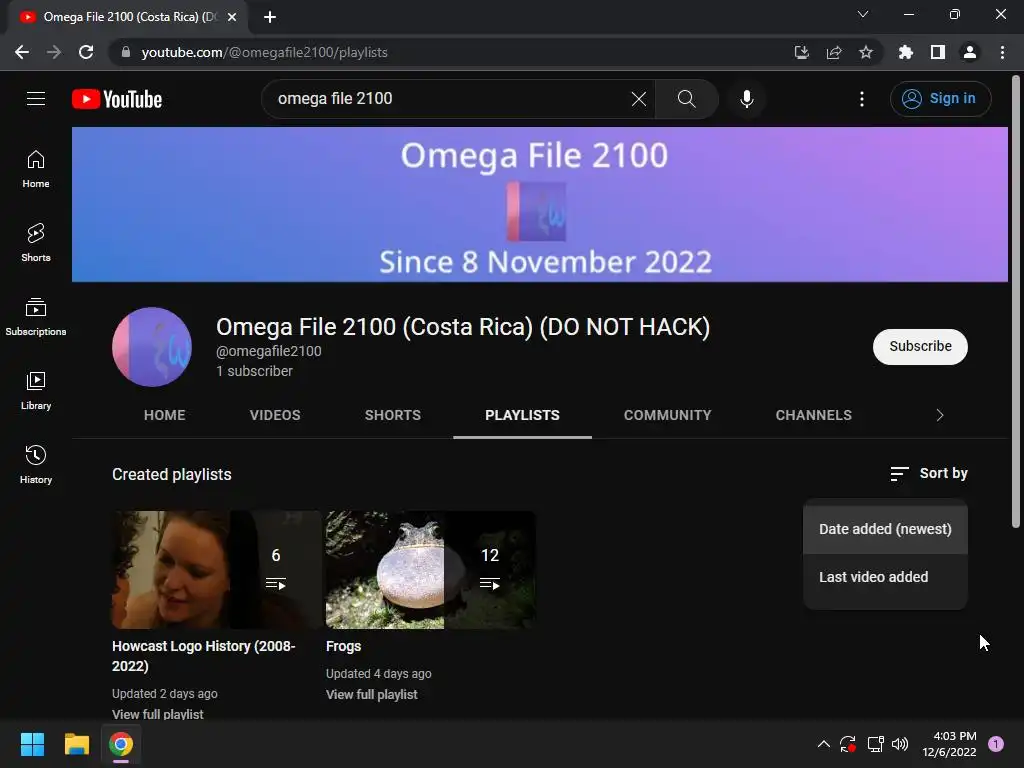The image size is (1024, 768).
Task: Subscribe to Omega File 2100 channel
Action: coord(920,346)
